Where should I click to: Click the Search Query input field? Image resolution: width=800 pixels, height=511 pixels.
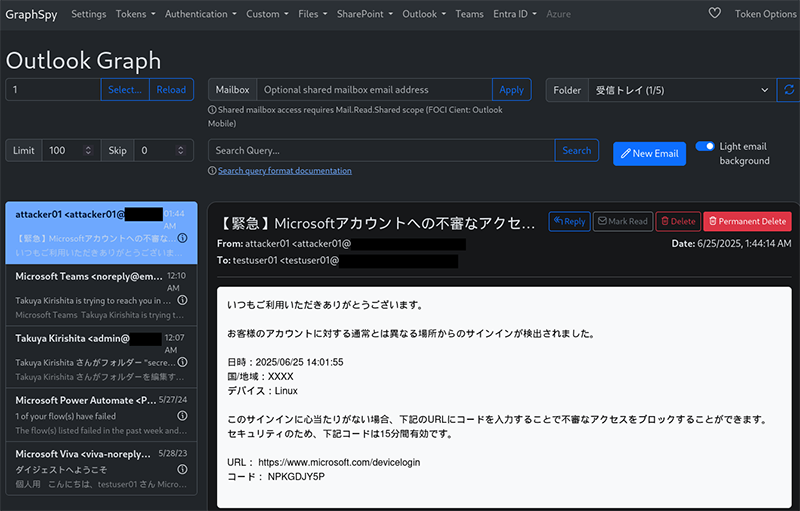[381, 151]
